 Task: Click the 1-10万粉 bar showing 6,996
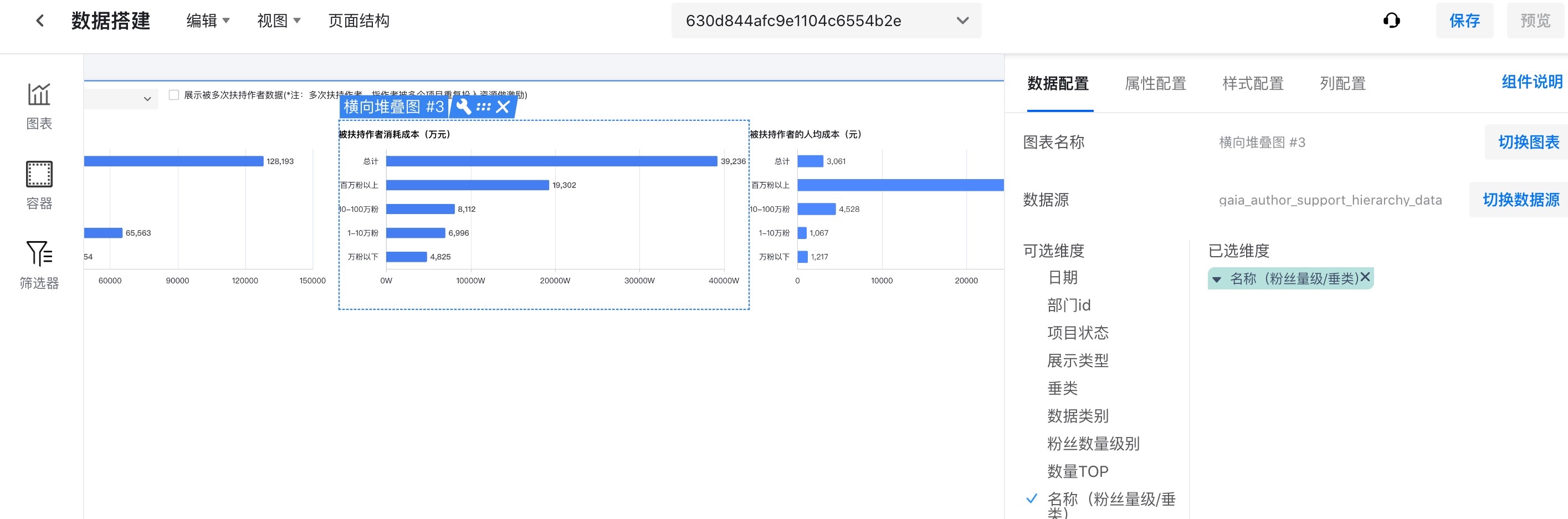[416, 233]
